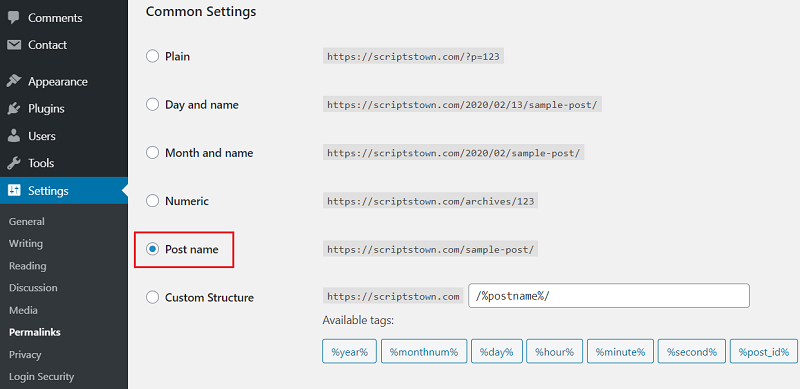Add the %day% tag button

point(497,352)
